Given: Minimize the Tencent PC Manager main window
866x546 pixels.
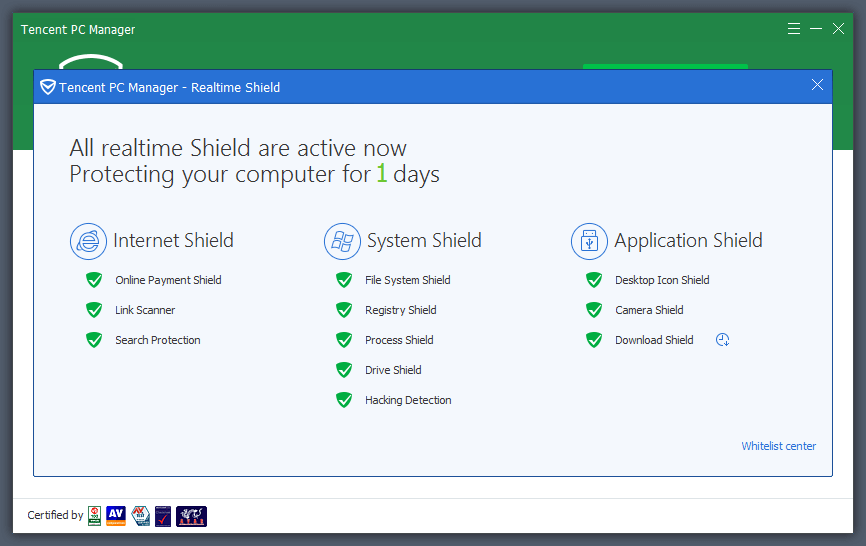Looking at the screenshot, I should 816,29.
